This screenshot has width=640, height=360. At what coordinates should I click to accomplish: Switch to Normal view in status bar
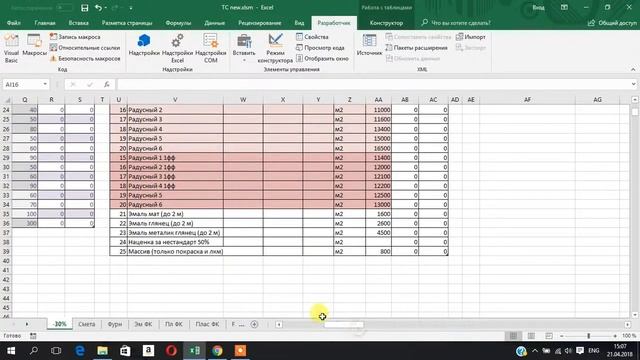(513, 336)
